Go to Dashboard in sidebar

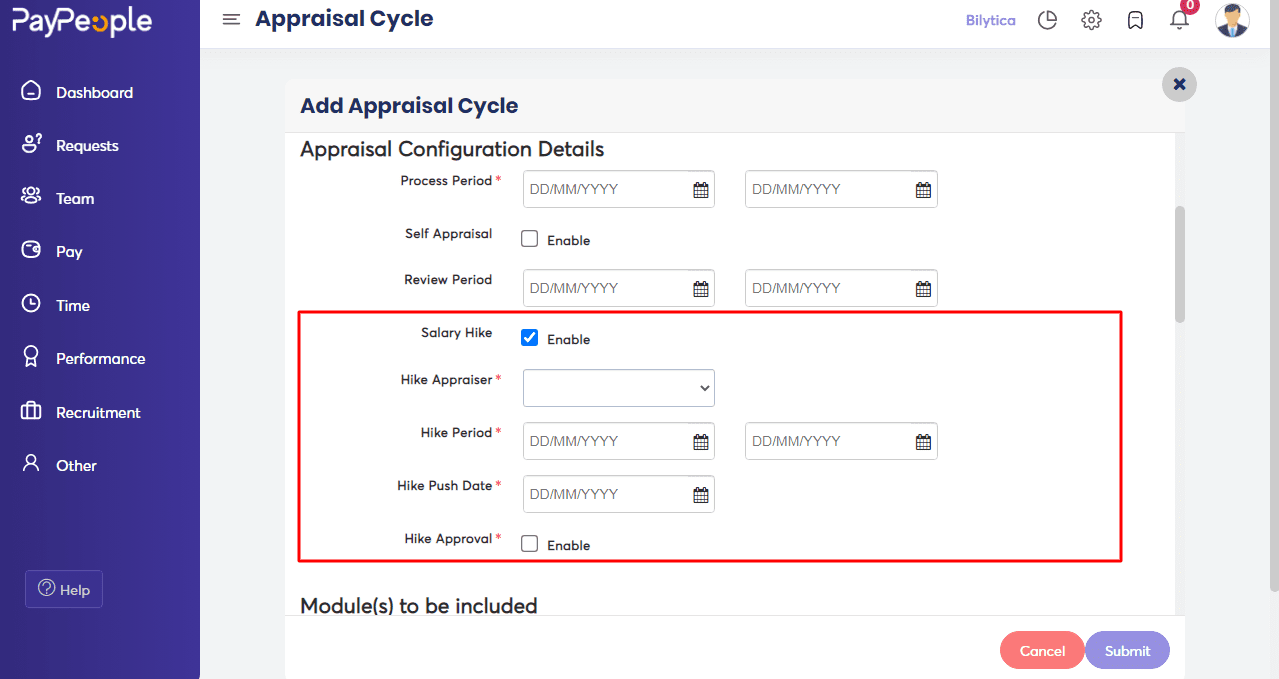(94, 92)
